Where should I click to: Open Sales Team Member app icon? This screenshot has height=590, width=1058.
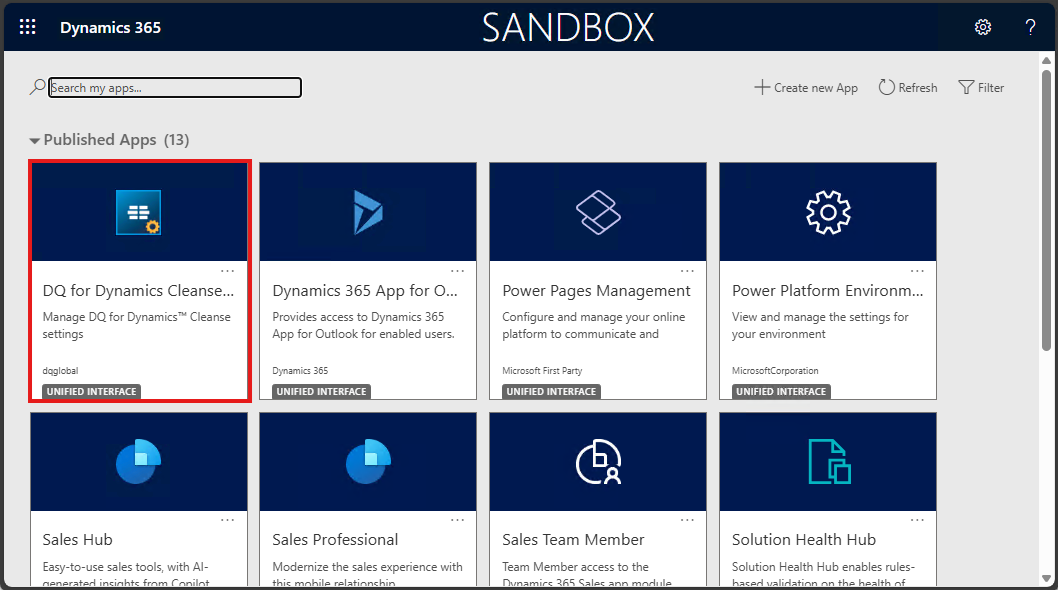pyautogui.click(x=598, y=462)
